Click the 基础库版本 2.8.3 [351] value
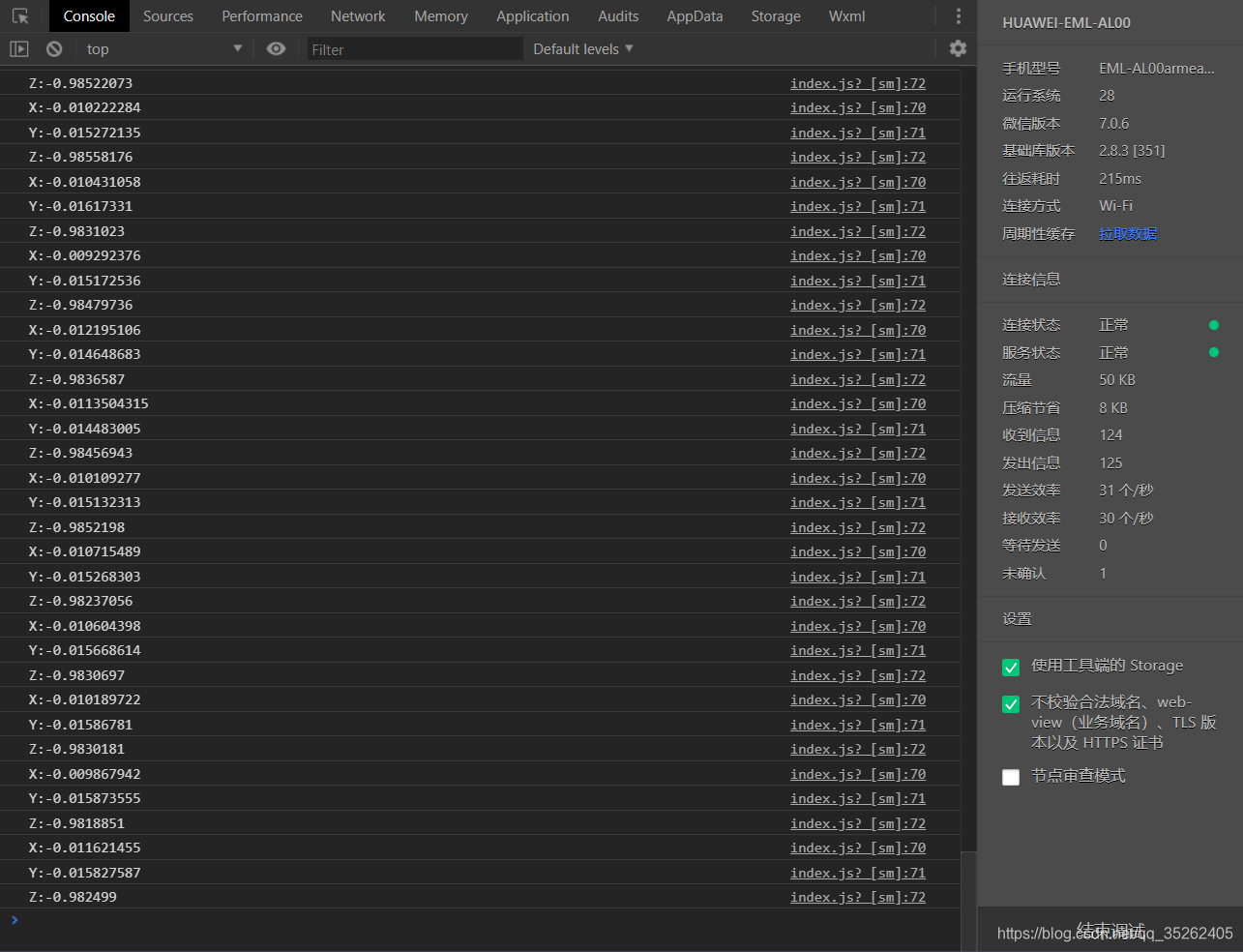The image size is (1243, 952). [1132, 150]
